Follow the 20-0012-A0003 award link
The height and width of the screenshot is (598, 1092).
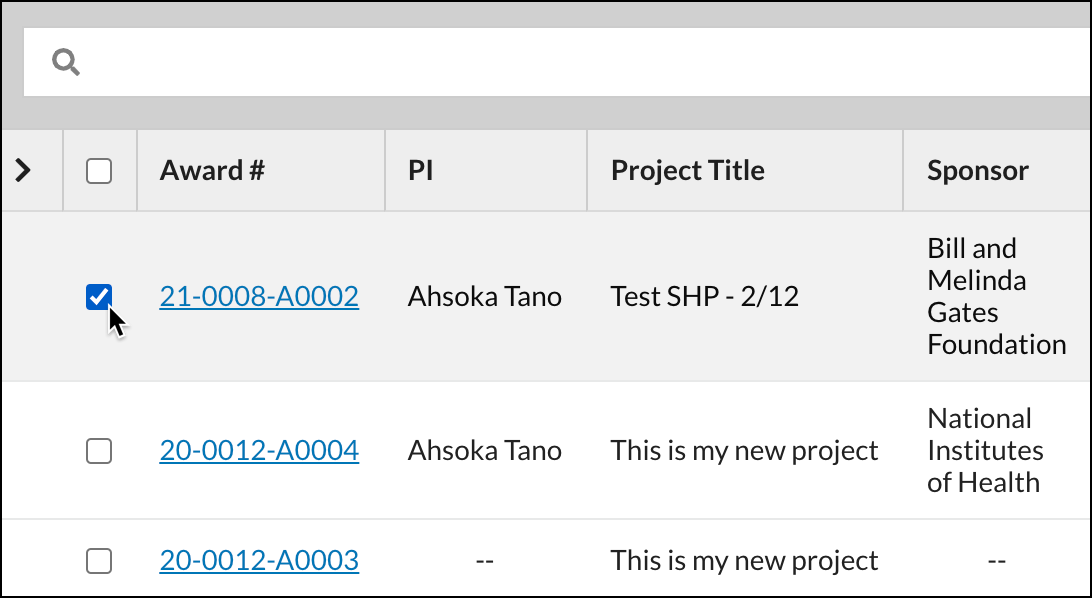click(x=258, y=560)
